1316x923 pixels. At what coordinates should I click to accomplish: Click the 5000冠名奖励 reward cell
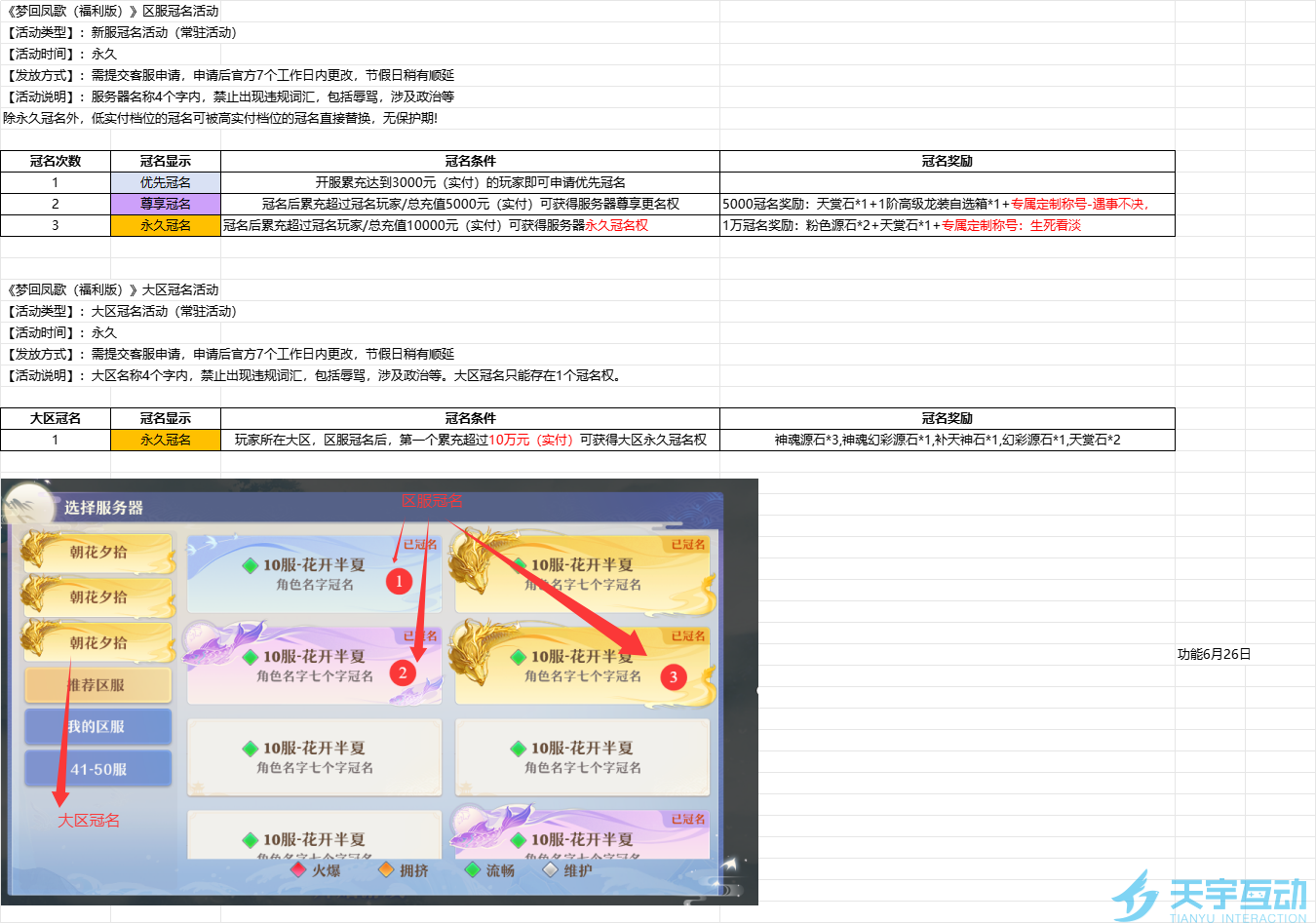click(x=948, y=204)
